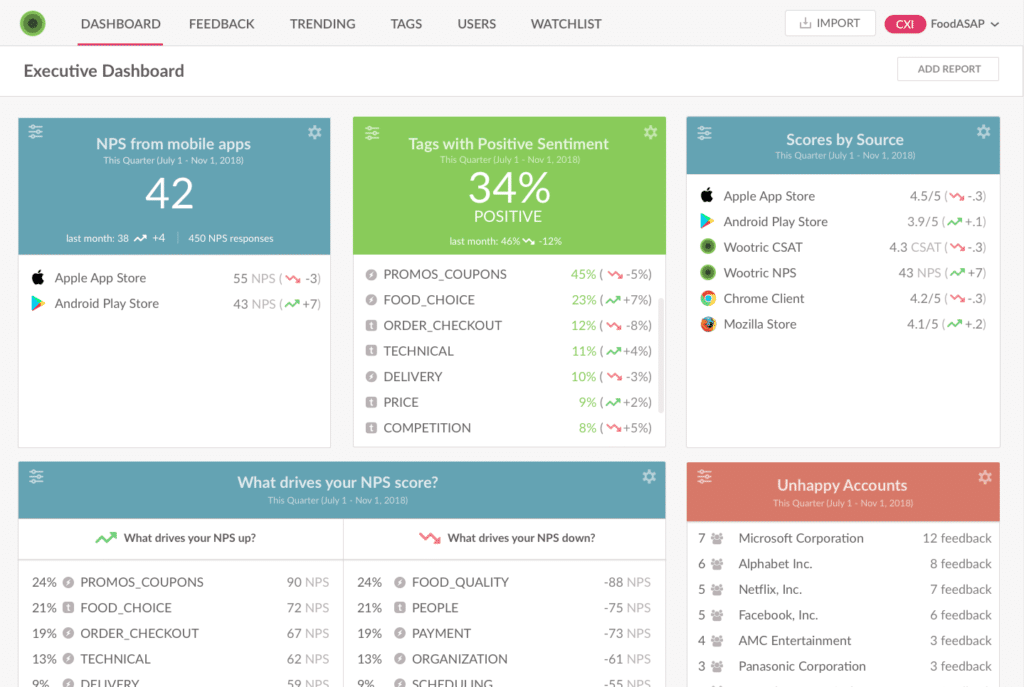Switch to the FEEDBACK tab
This screenshot has width=1024, height=687.
pyautogui.click(x=221, y=23)
